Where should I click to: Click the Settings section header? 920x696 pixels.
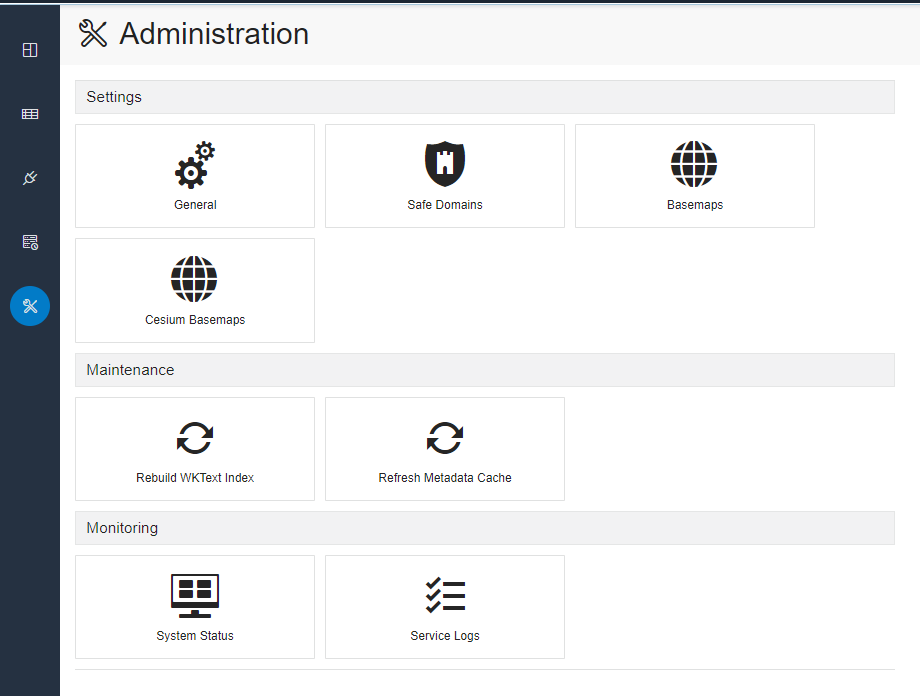coord(485,97)
